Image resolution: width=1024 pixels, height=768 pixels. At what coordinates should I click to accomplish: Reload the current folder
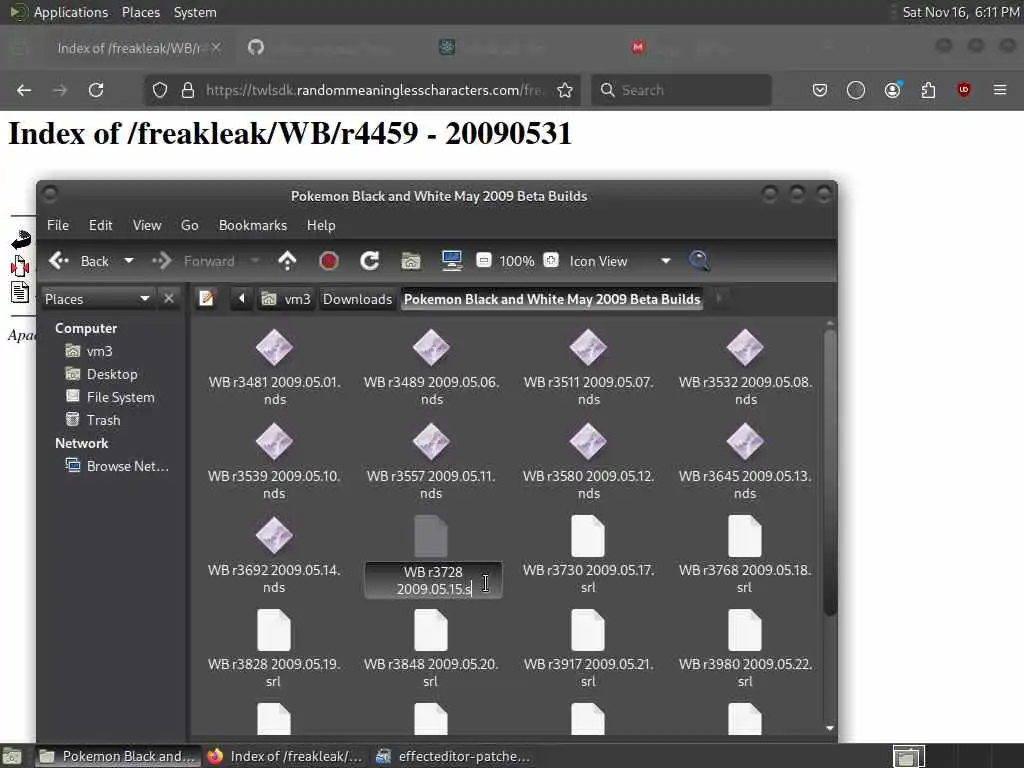pos(370,261)
